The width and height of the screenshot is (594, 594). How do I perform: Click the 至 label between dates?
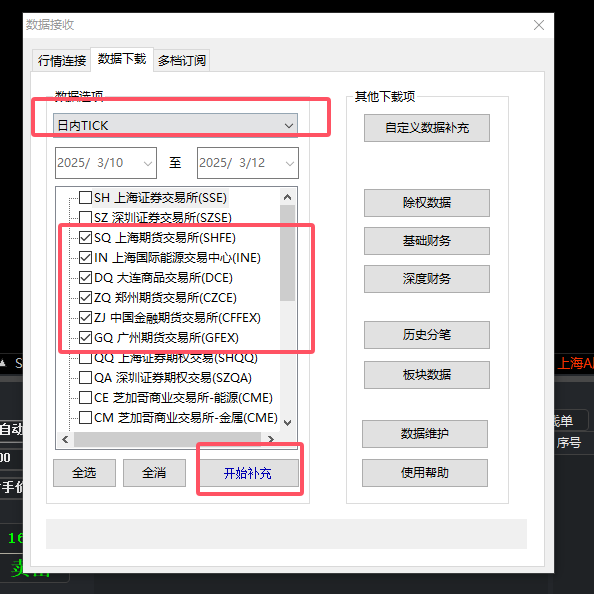175,163
